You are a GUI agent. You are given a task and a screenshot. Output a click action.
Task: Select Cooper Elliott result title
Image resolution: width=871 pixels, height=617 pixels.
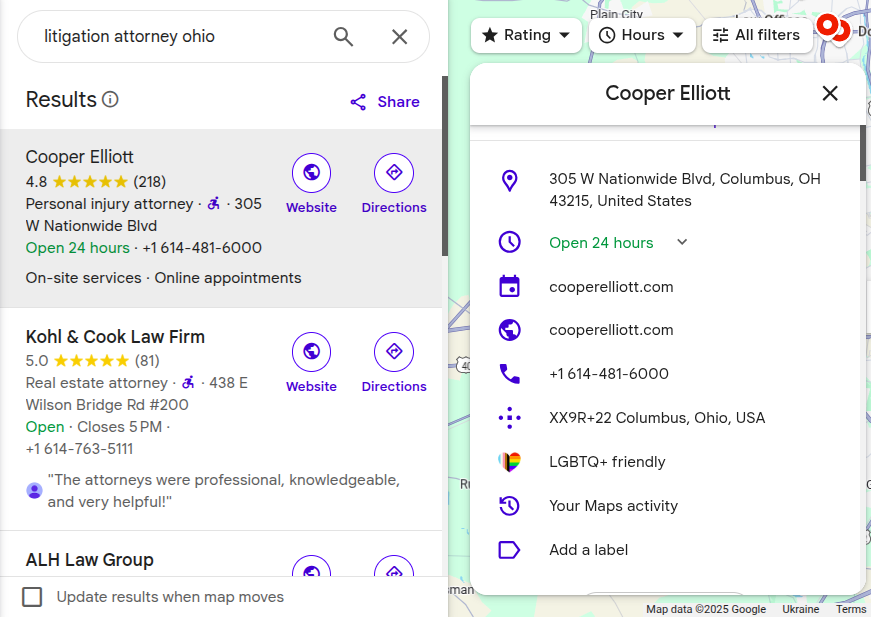coord(79,157)
